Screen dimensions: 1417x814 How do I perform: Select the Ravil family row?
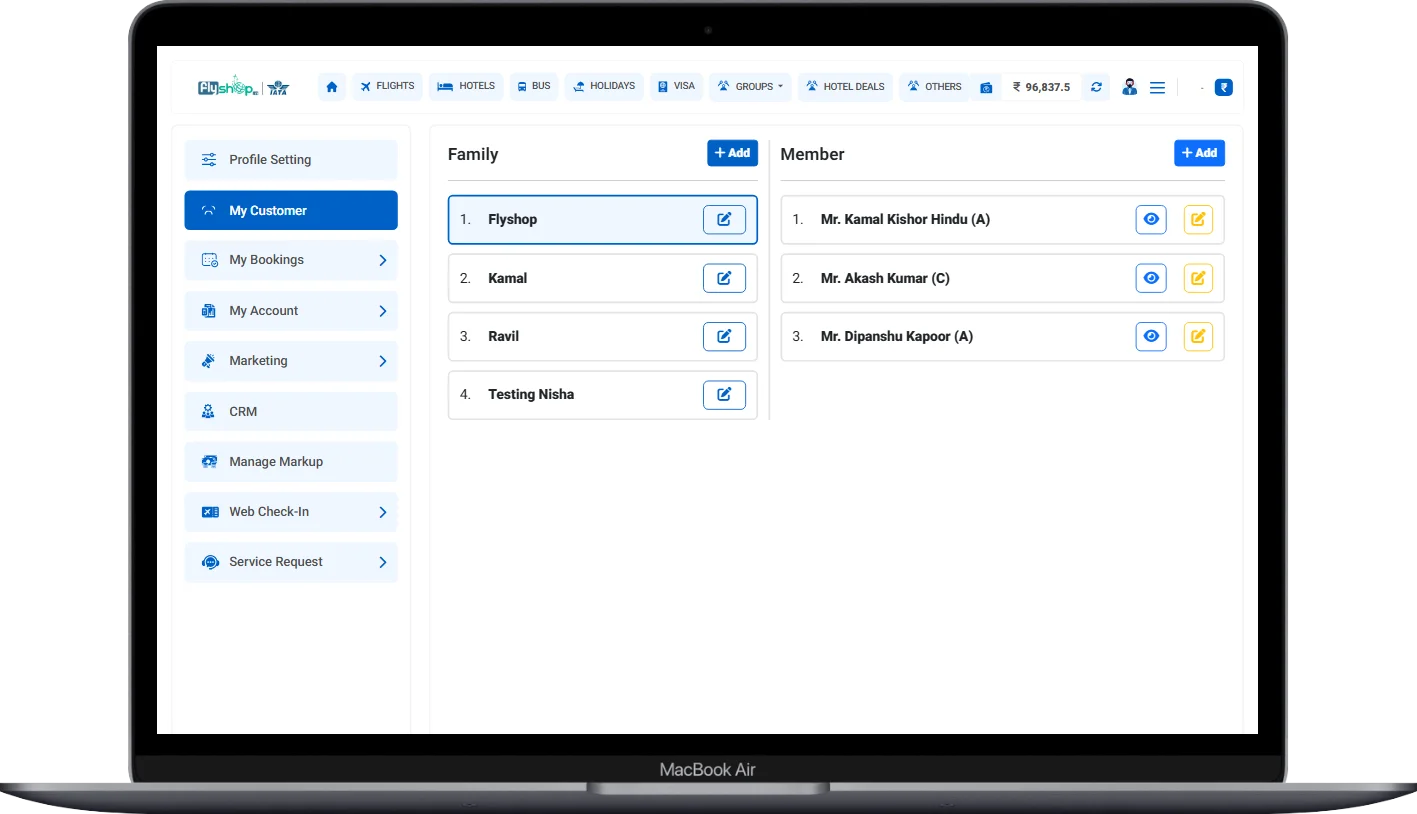point(580,337)
